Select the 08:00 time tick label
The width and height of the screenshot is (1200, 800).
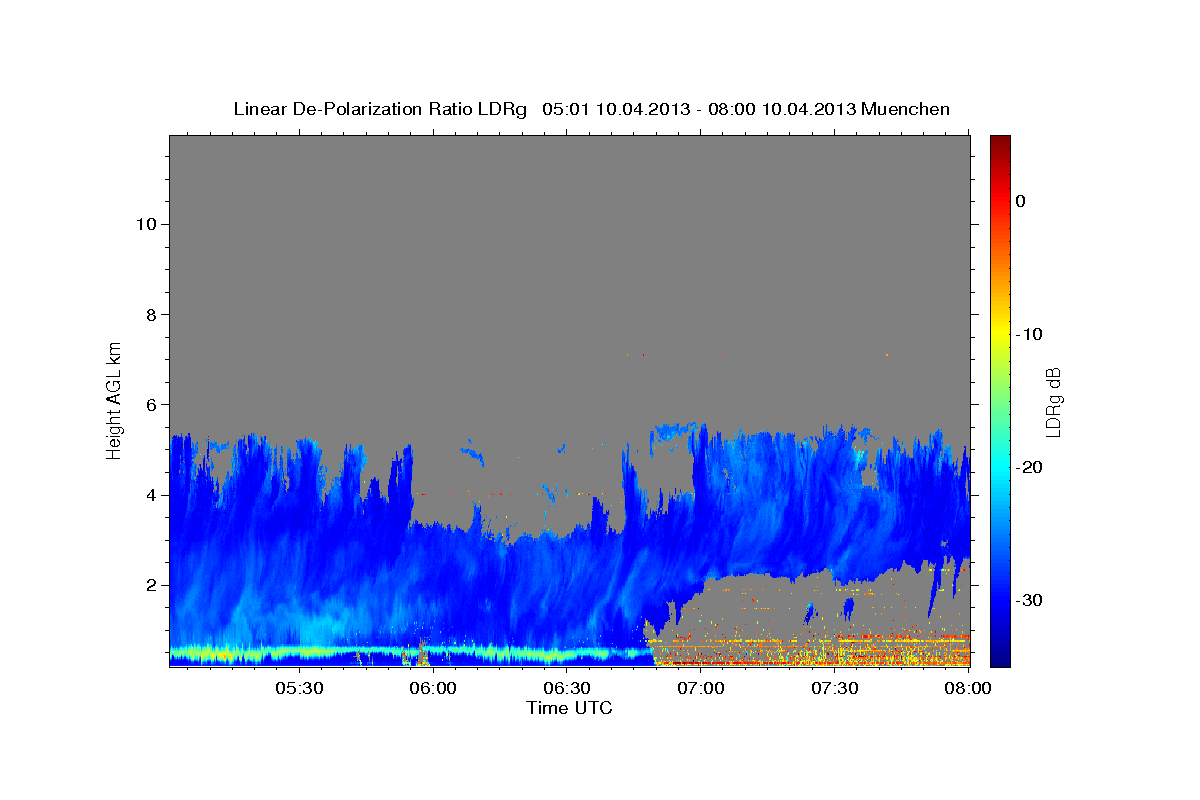pyautogui.click(x=967, y=689)
